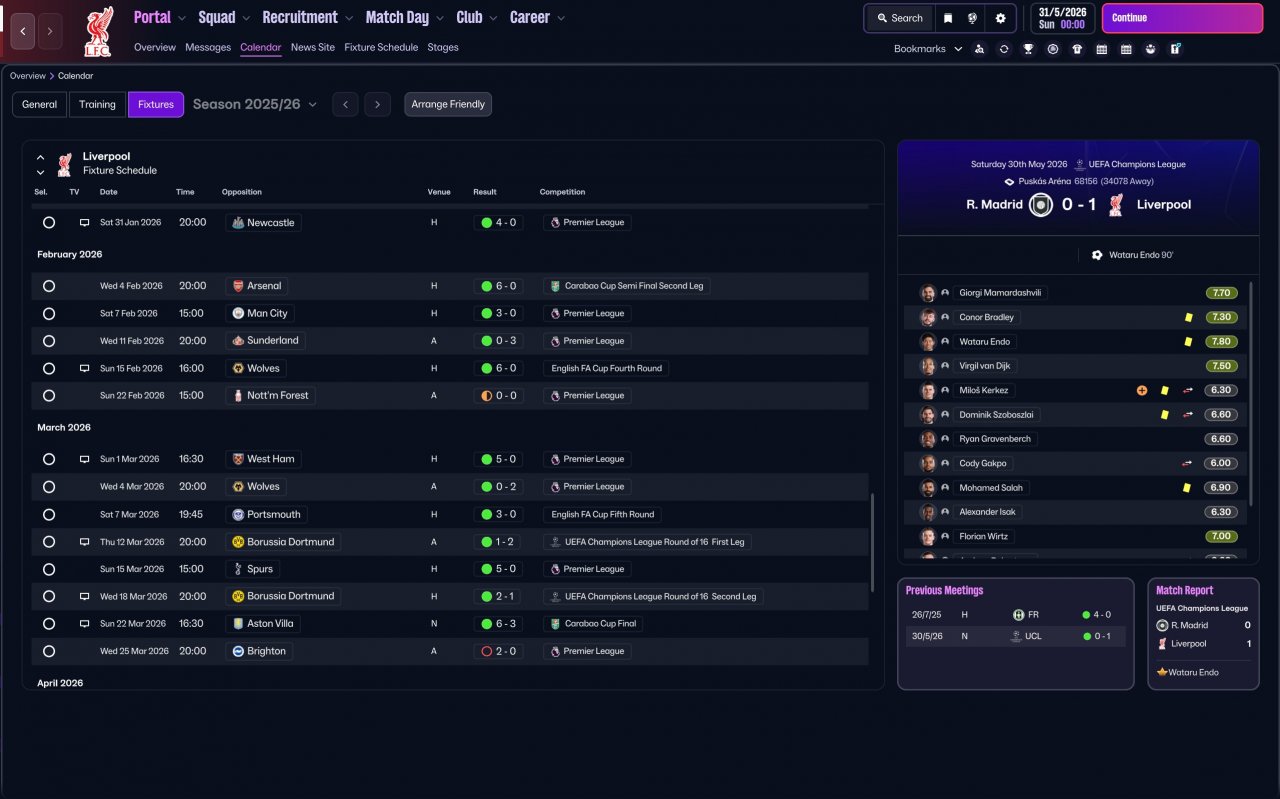The height and width of the screenshot is (799, 1280).
Task: Click the Liverpool club crest logo
Action: point(98,31)
